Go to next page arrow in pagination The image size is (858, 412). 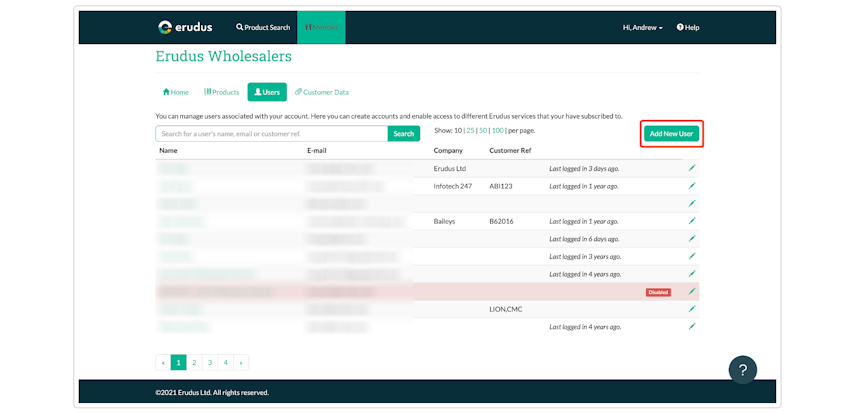[x=241, y=362]
